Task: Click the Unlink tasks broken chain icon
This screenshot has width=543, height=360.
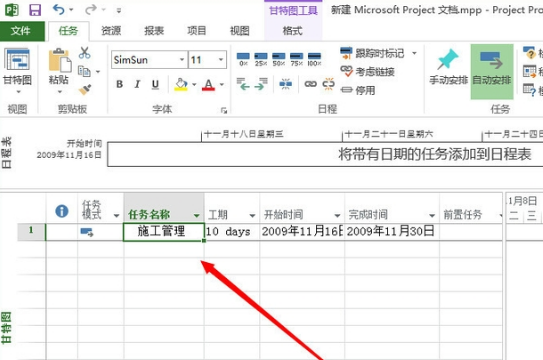Action: (328, 84)
